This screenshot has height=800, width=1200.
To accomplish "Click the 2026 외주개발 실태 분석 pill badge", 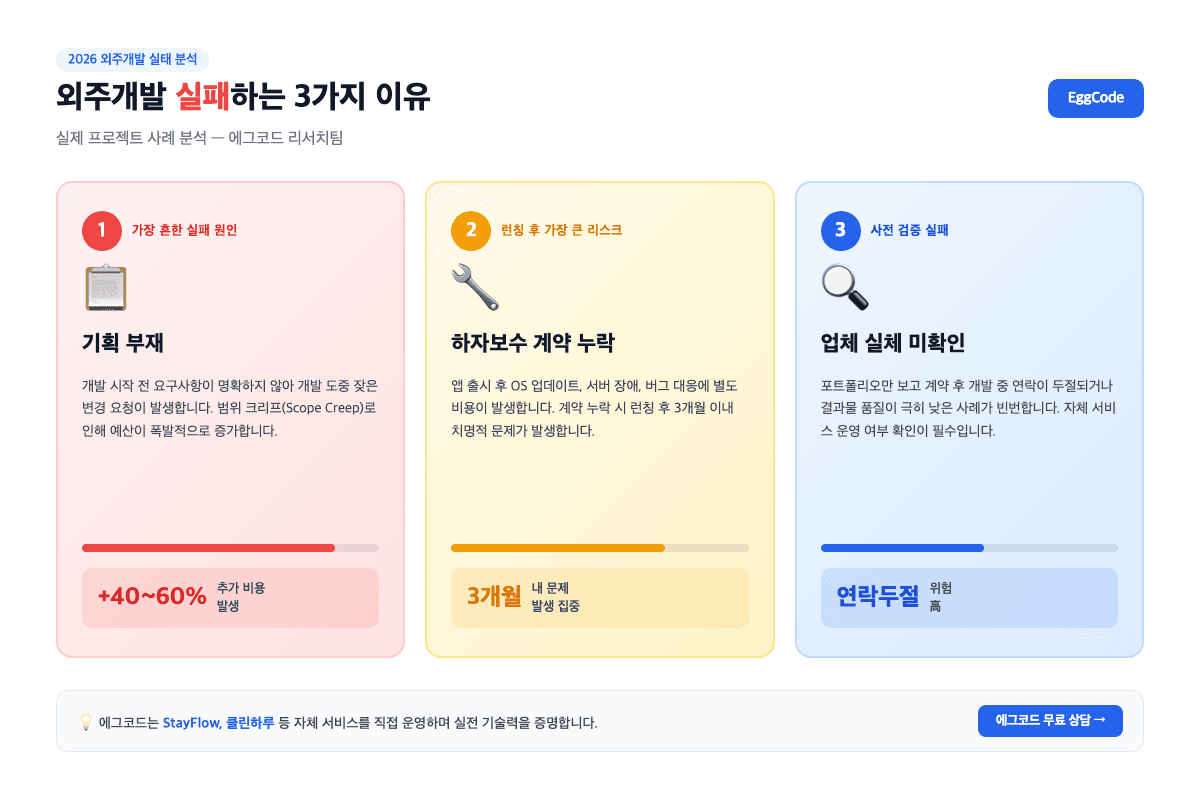I will click(x=134, y=60).
